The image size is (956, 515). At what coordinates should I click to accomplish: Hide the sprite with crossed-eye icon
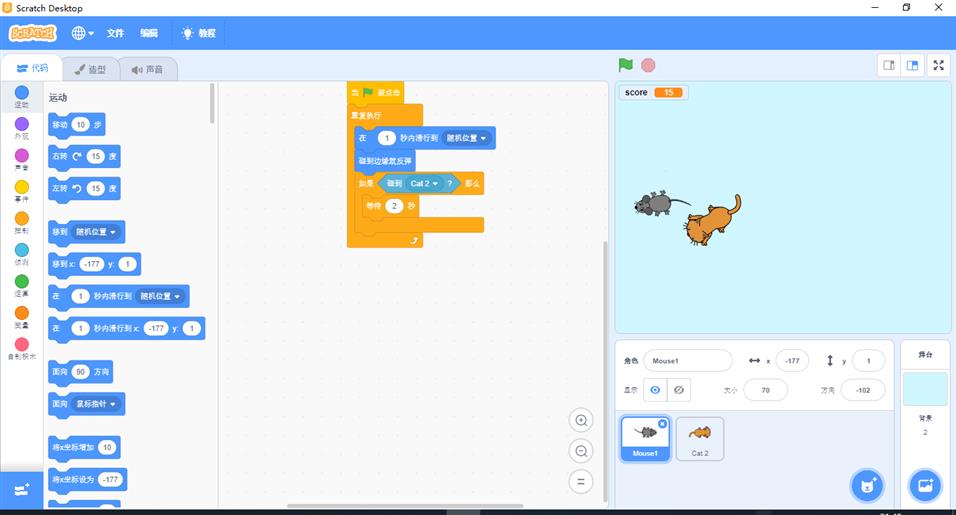(x=679, y=390)
